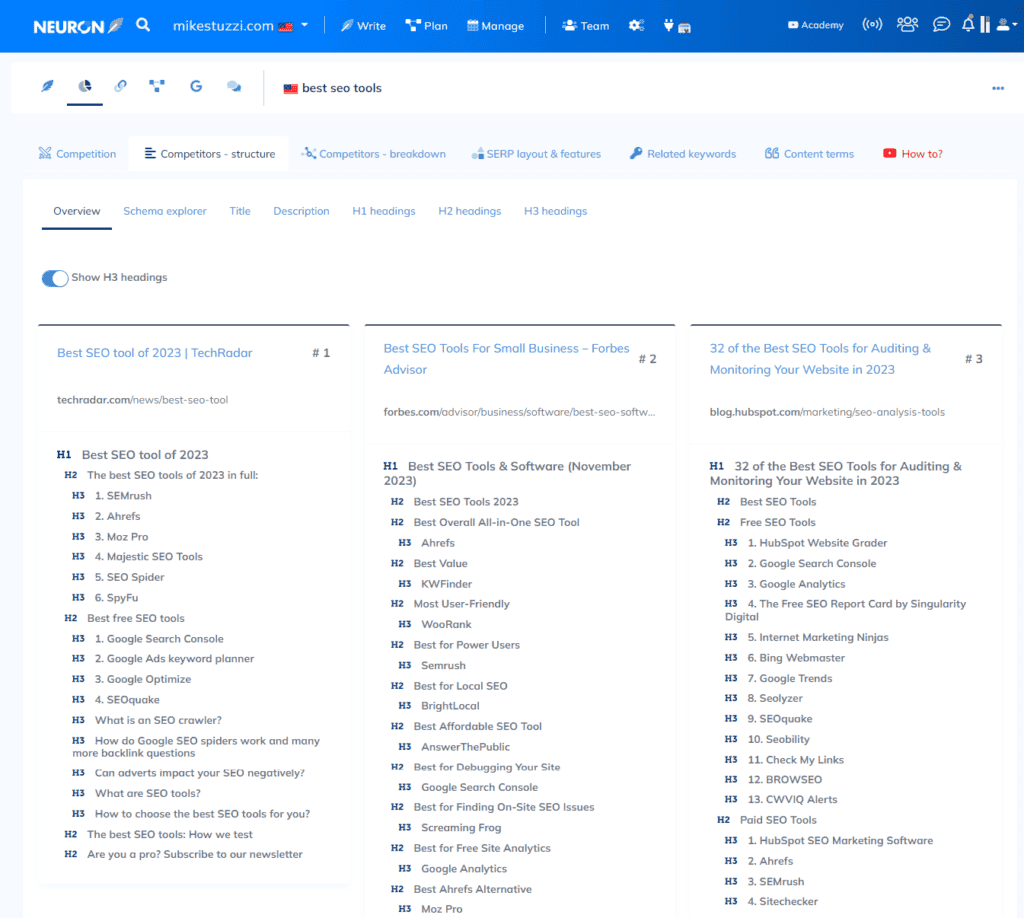Turn off the Show H3 headings switch
Image resolution: width=1024 pixels, height=918 pixels.
tap(54, 278)
